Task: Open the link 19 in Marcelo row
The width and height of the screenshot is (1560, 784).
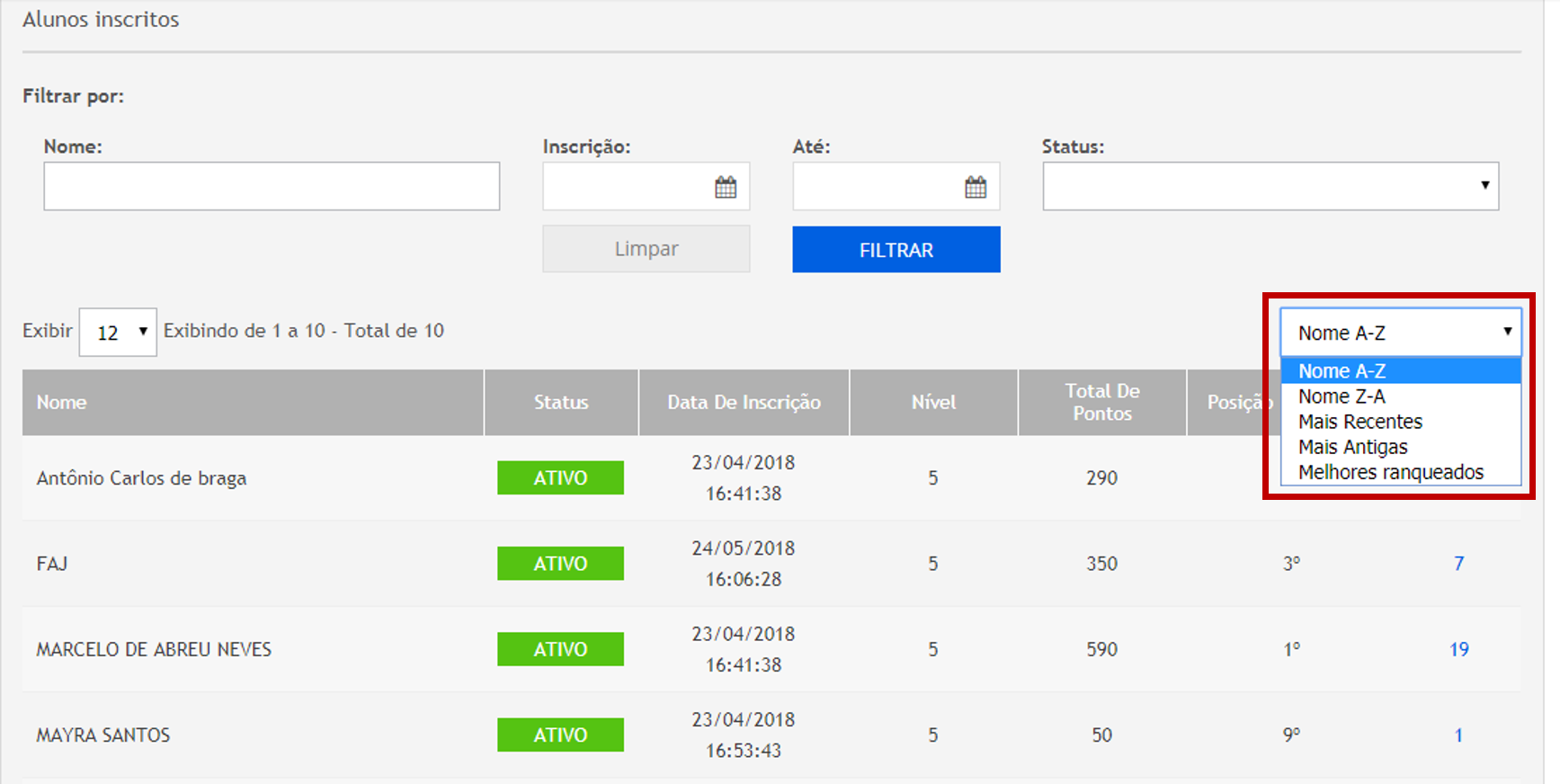Action: pos(1458,649)
